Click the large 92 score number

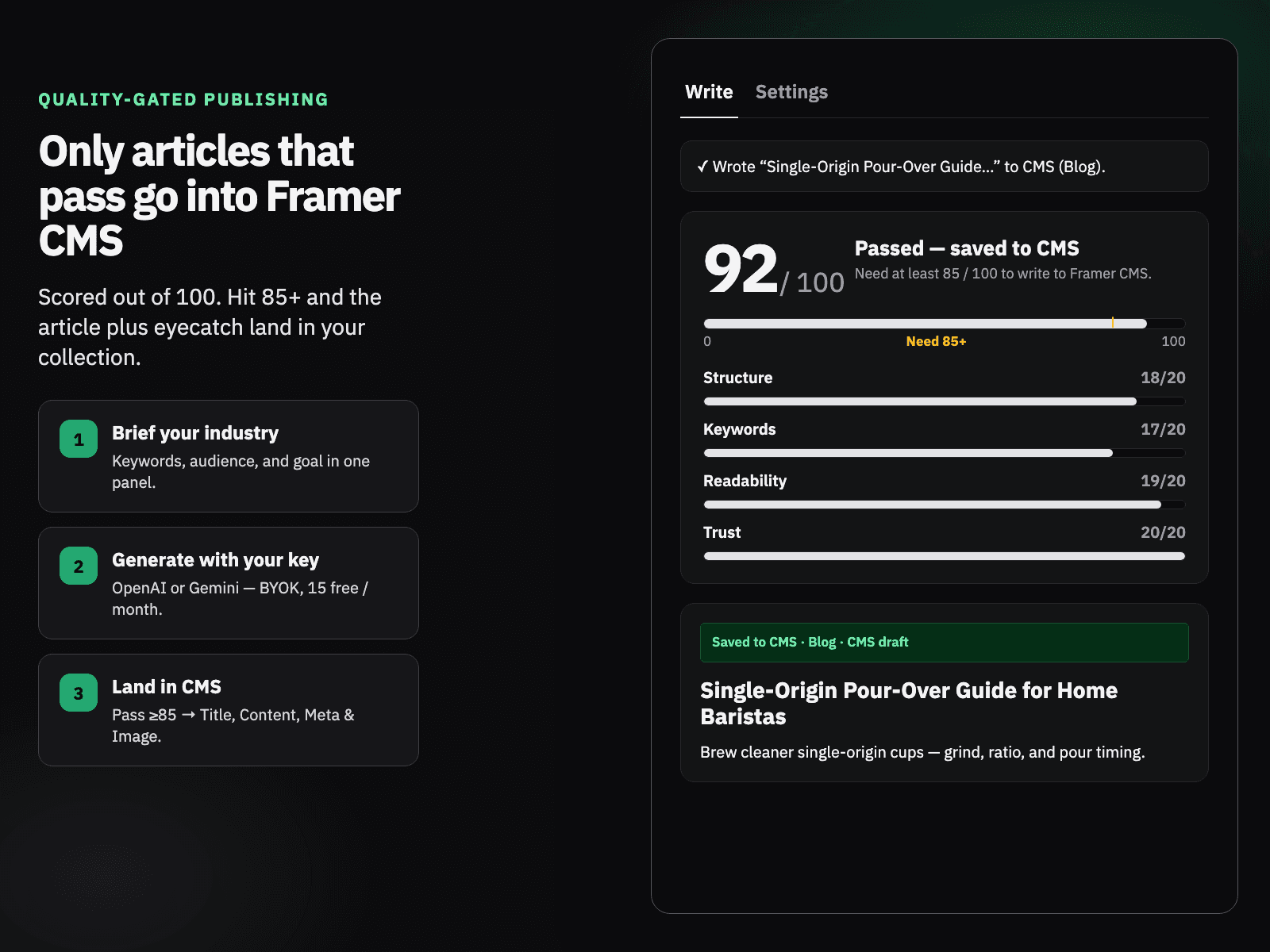pyautogui.click(x=741, y=269)
